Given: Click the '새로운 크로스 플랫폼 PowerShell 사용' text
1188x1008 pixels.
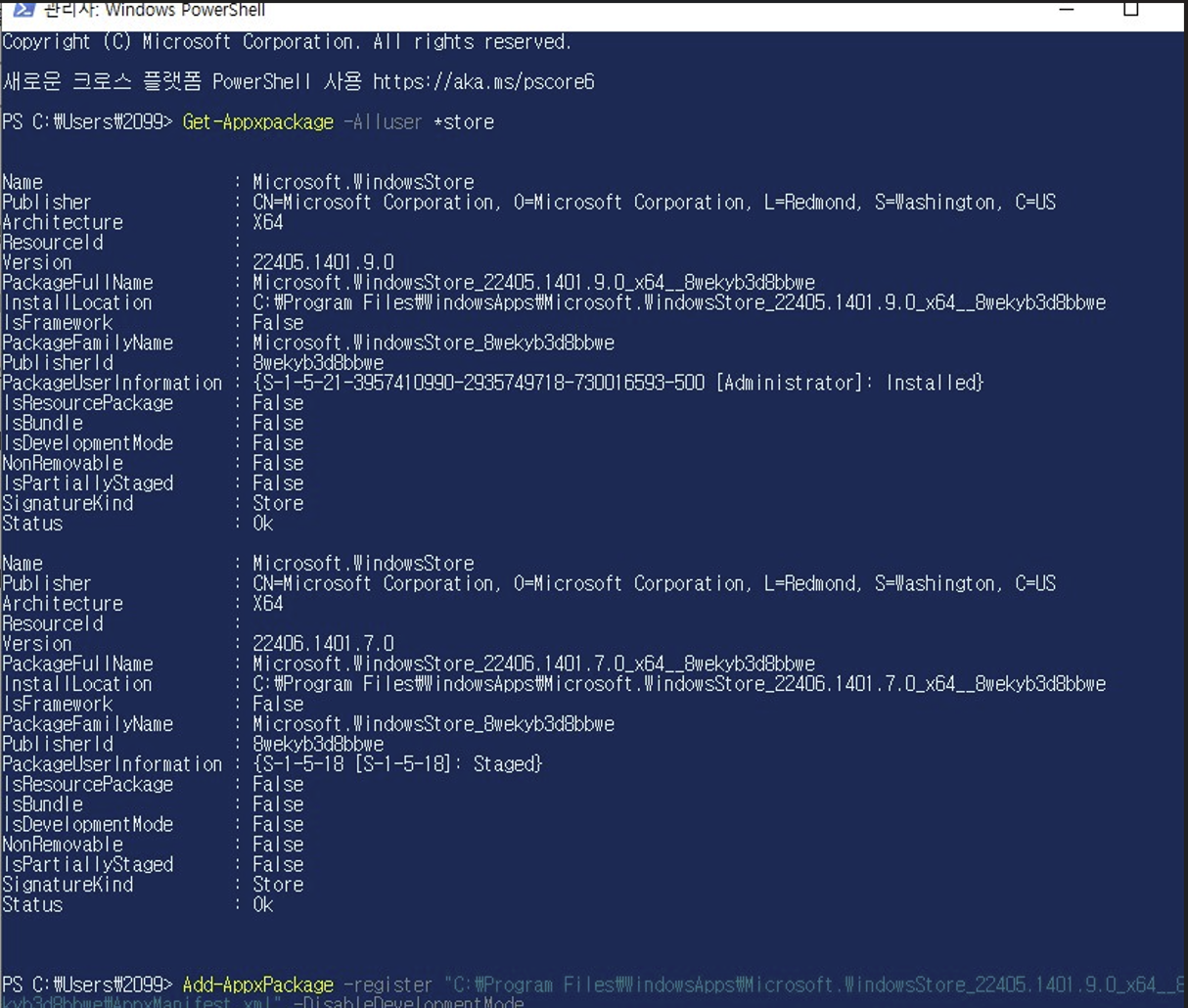Looking at the screenshot, I should pos(182,81).
